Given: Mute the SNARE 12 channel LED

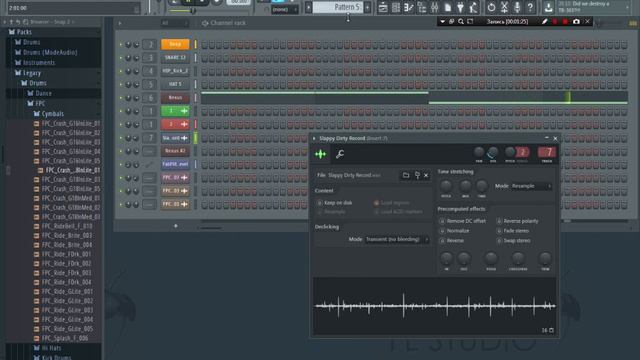Looking at the screenshot, I should coord(121,58).
